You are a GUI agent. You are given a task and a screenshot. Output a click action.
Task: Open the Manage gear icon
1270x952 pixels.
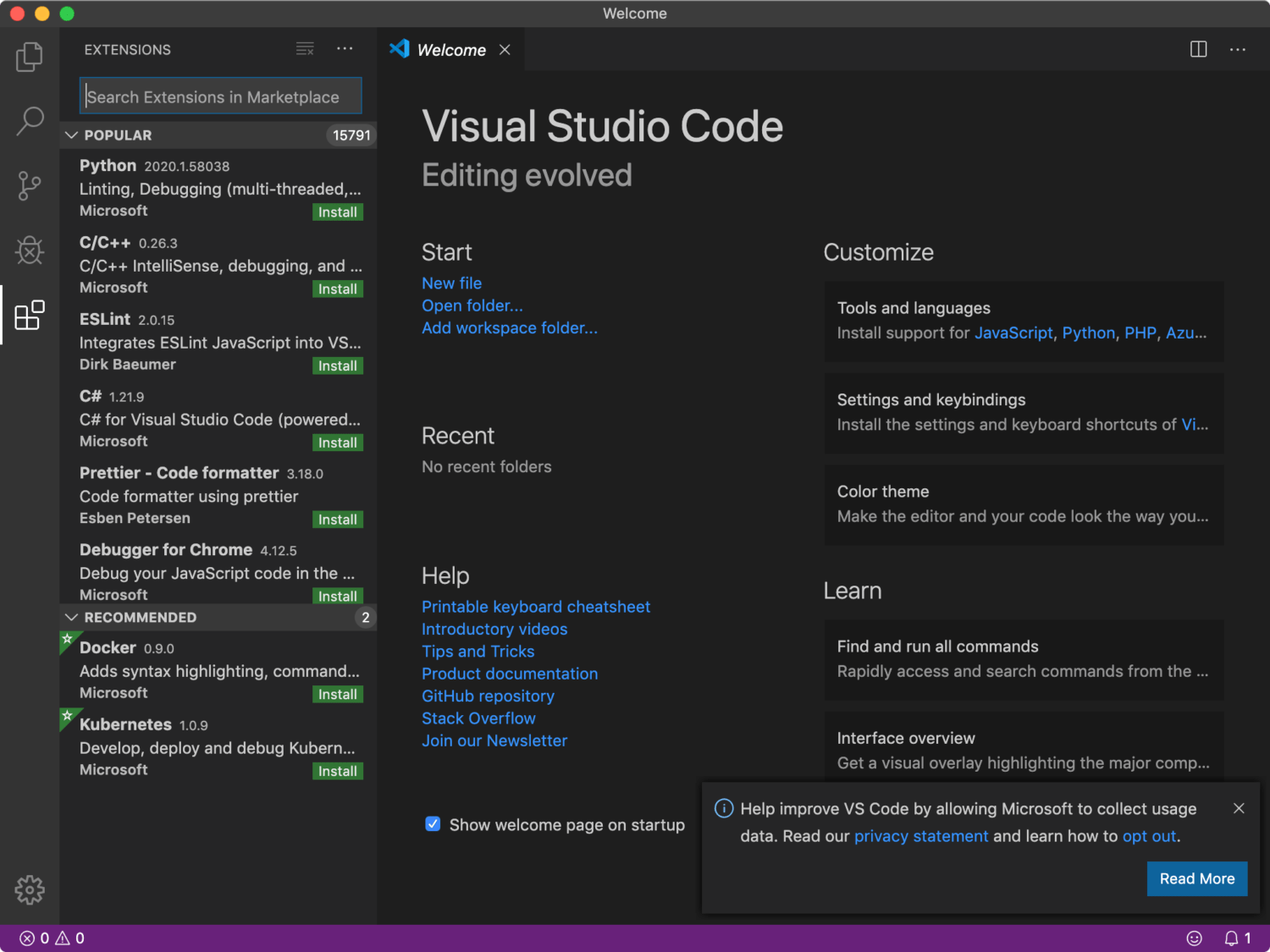[x=30, y=889]
